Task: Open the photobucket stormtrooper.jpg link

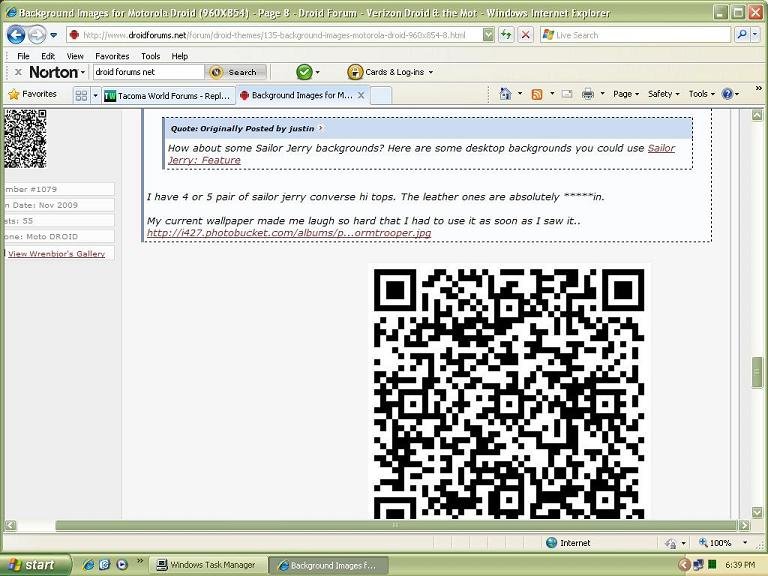Action: coord(289,233)
